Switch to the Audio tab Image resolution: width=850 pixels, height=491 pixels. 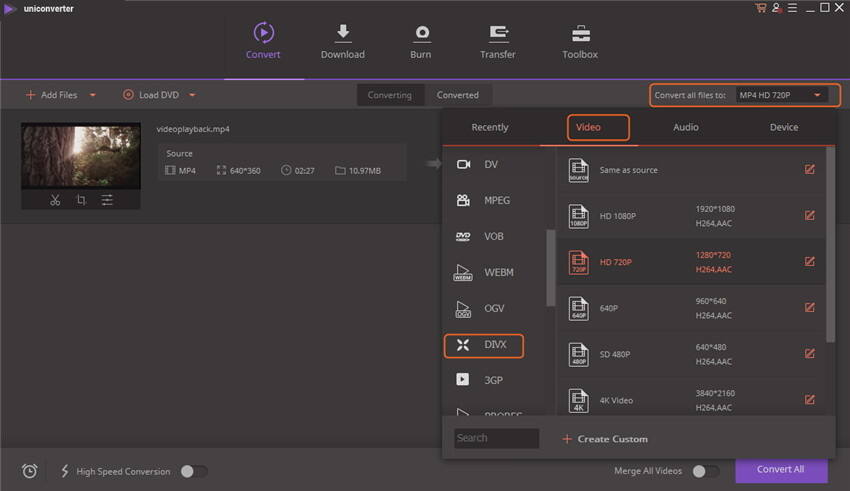pyautogui.click(x=686, y=127)
